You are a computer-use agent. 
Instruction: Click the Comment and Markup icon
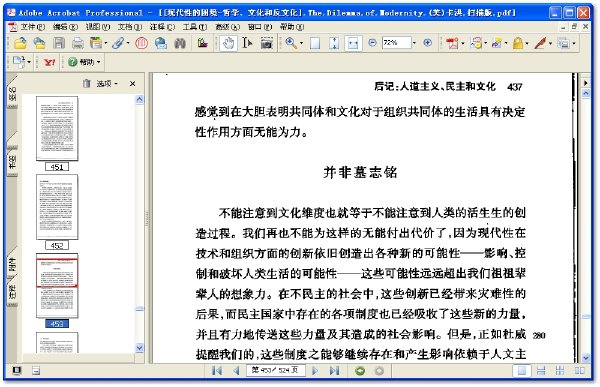pos(477,43)
